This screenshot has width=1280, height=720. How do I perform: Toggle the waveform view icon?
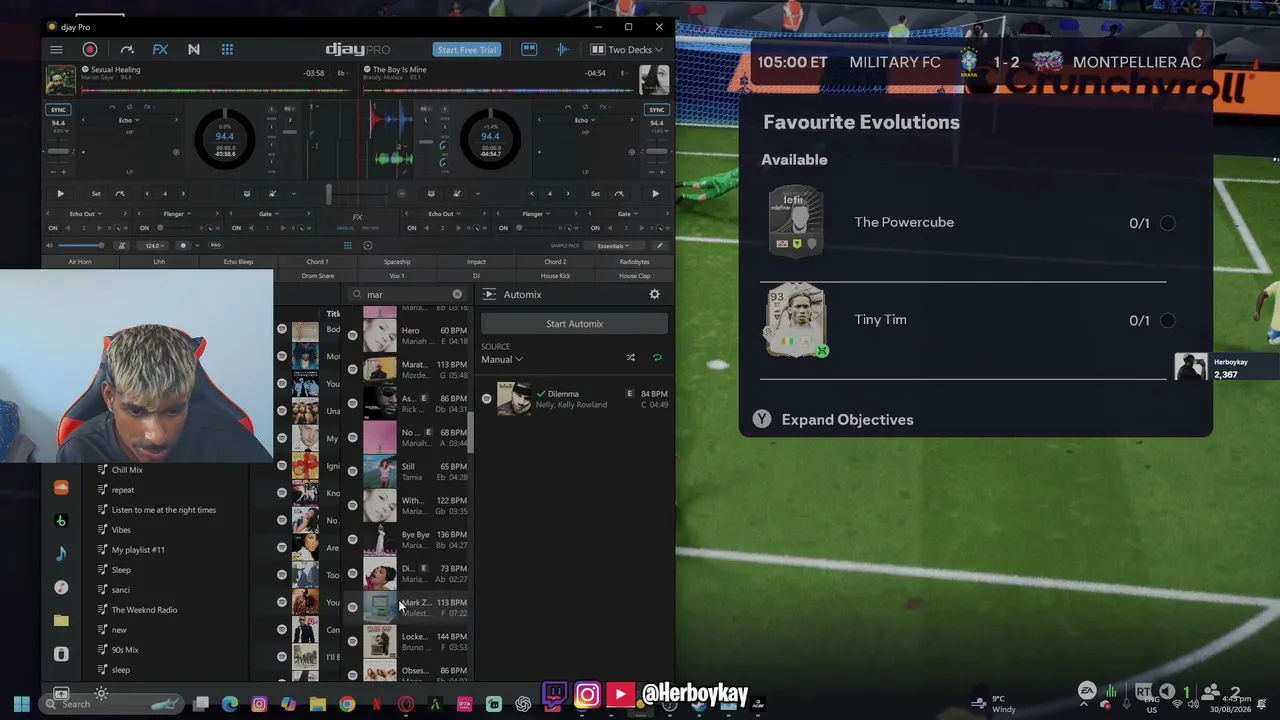tap(562, 49)
